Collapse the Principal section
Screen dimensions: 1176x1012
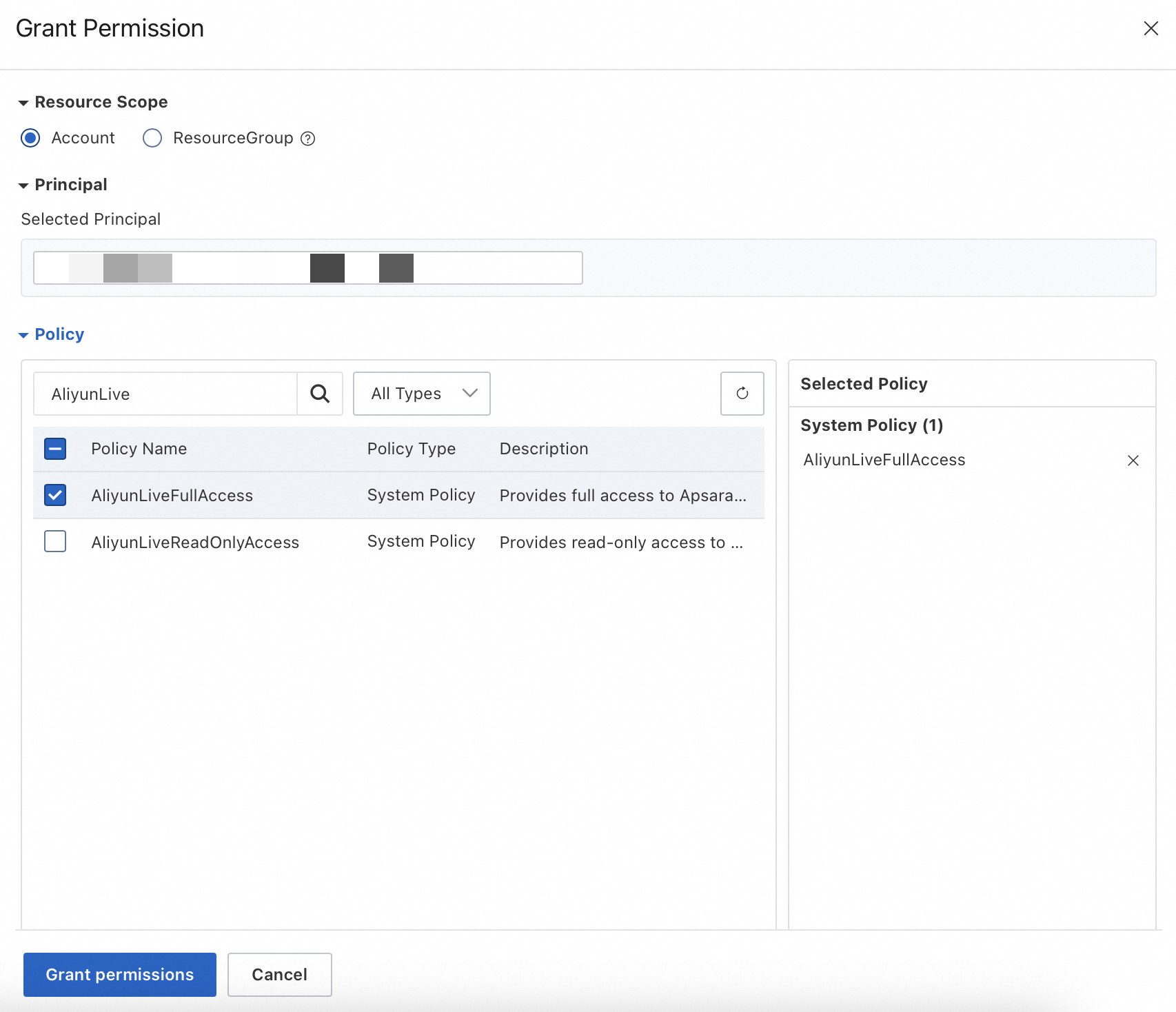tap(23, 185)
